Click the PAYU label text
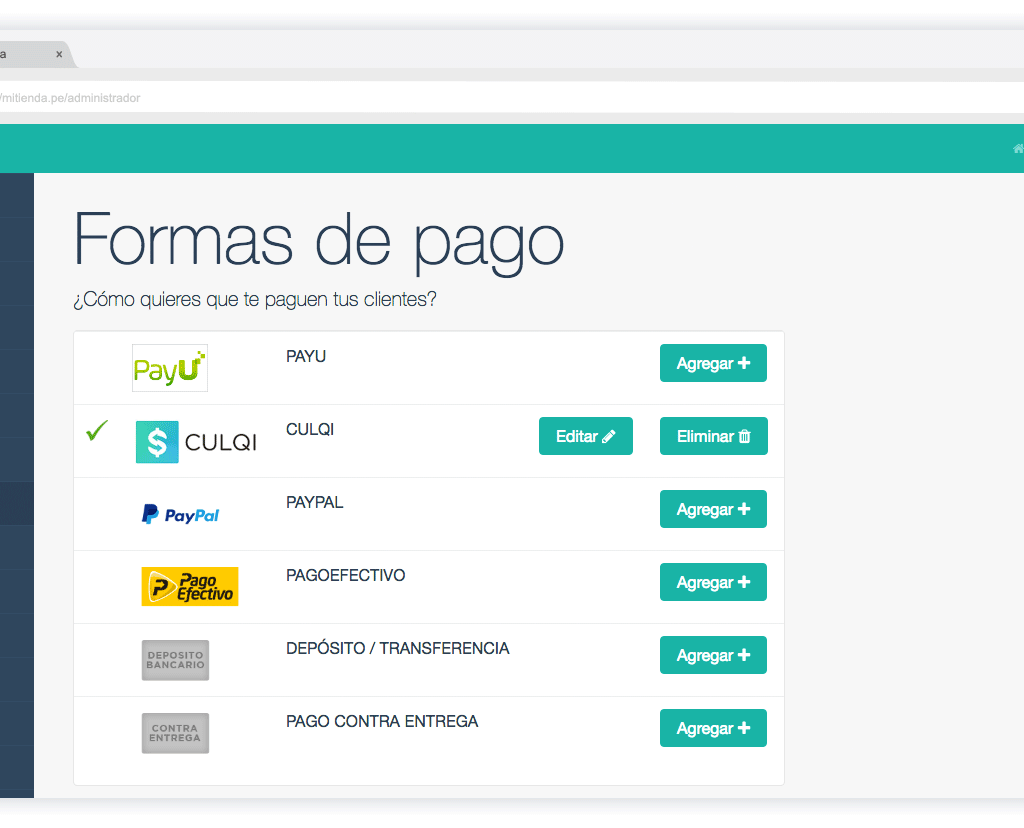This screenshot has height=828, width=1024. click(306, 357)
